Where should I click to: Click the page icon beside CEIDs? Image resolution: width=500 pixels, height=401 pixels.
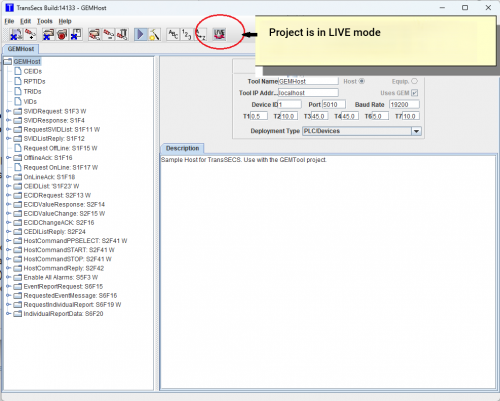click(x=18, y=71)
